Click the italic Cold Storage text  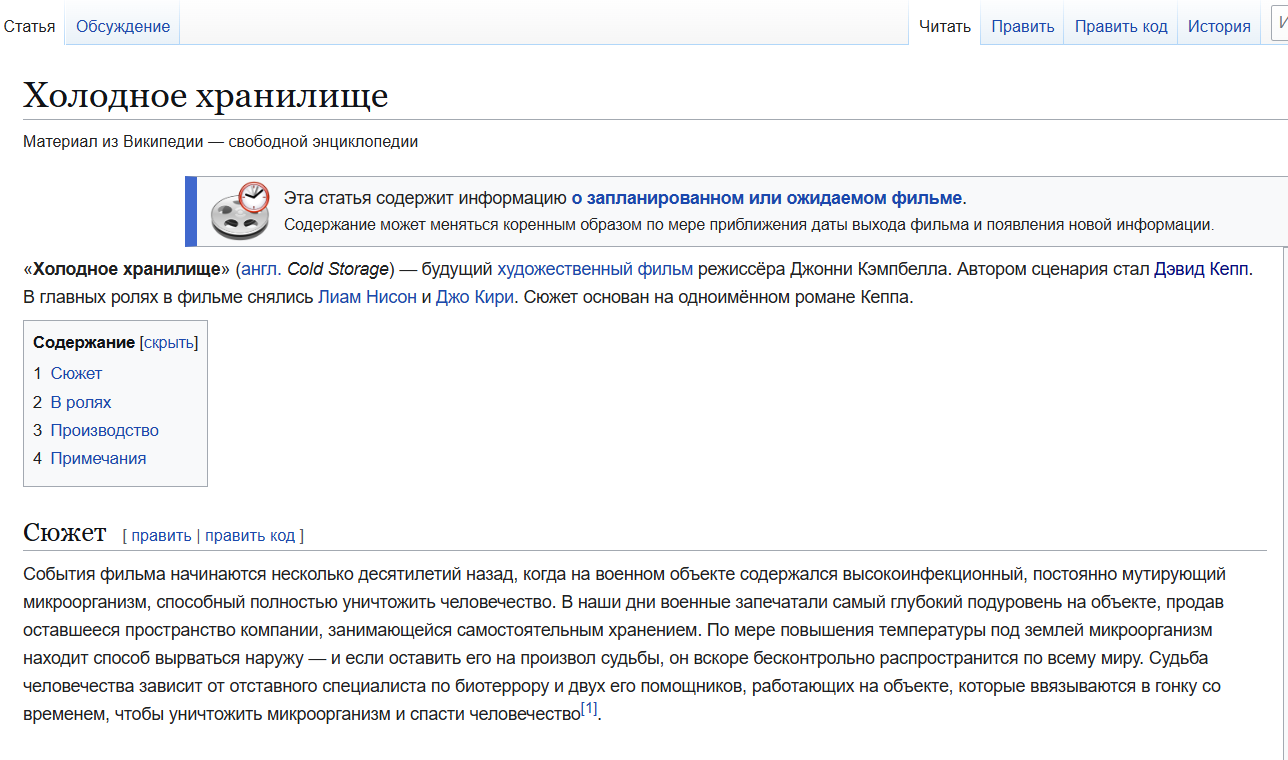coord(337,269)
